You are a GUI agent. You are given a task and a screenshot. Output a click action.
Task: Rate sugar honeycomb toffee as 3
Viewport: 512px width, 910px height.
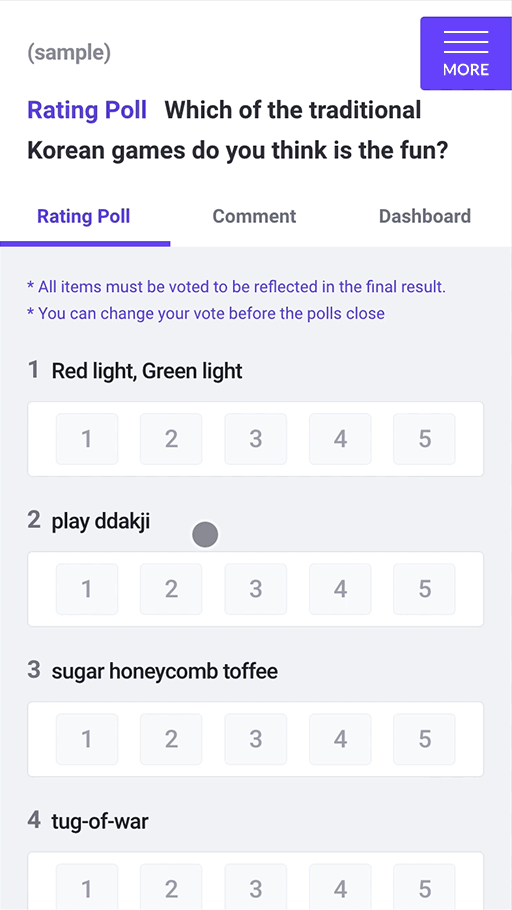255,739
